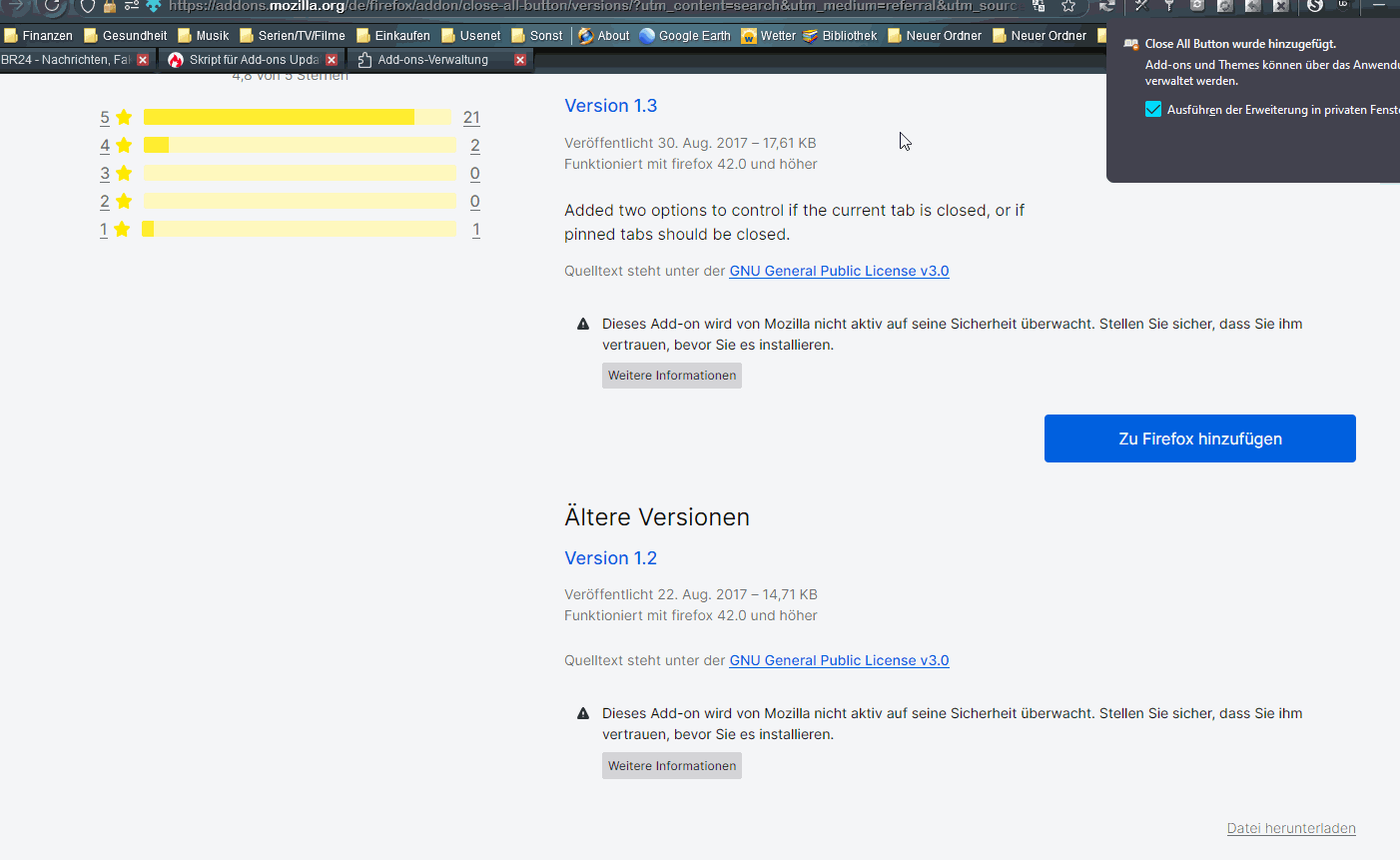Open the Finanzen bookmarks folder
Image resolution: width=1400 pixels, height=860 pixels.
tap(38, 36)
